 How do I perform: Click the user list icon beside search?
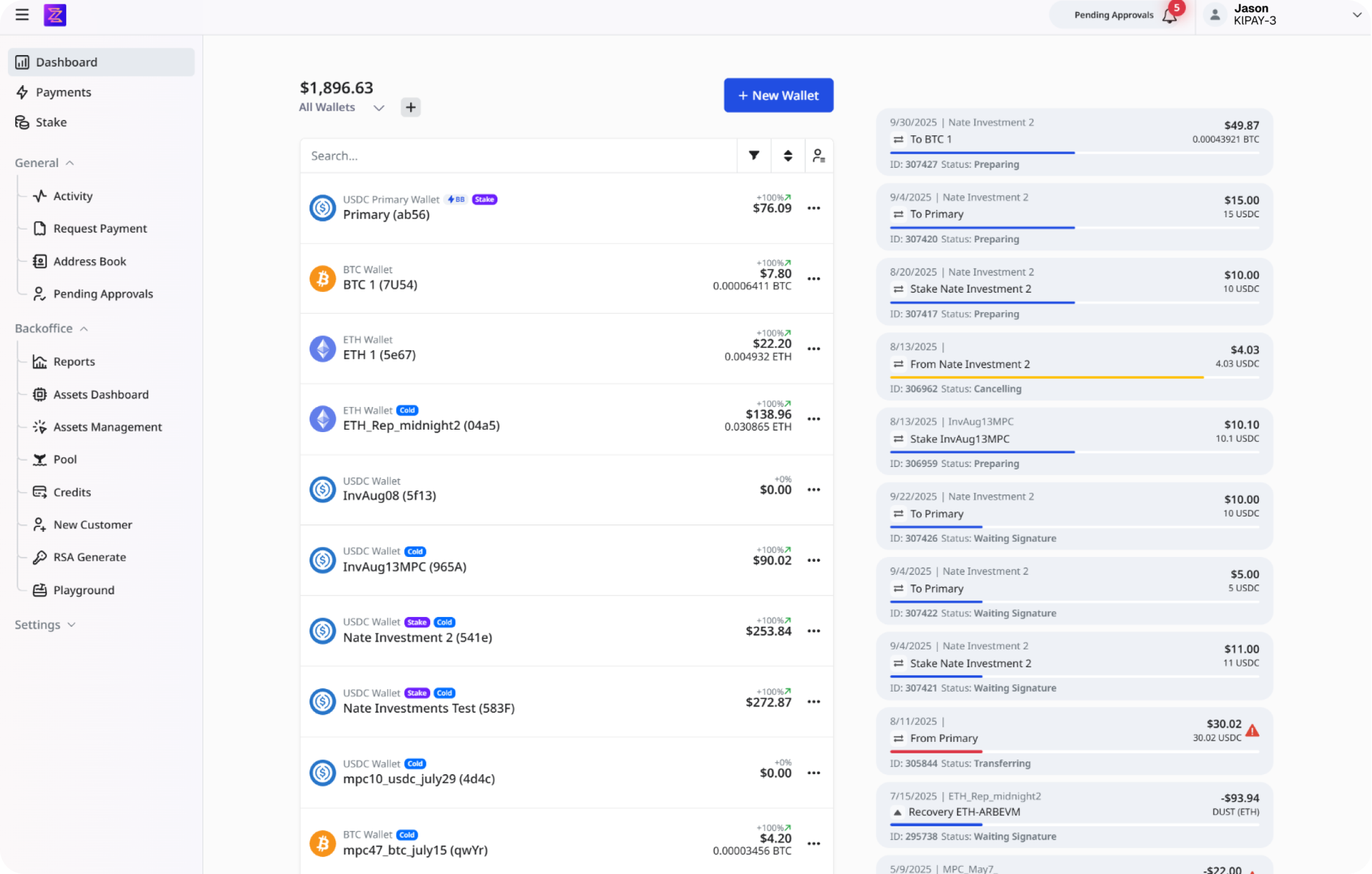[x=818, y=155]
